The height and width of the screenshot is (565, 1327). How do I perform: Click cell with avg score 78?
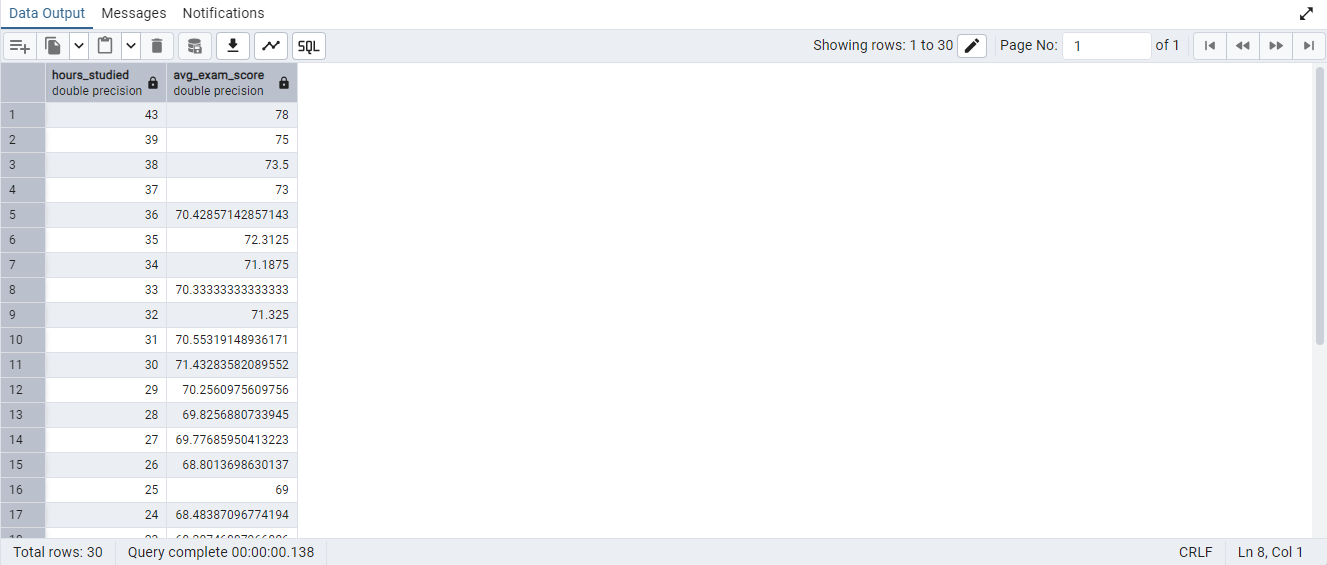pos(232,115)
